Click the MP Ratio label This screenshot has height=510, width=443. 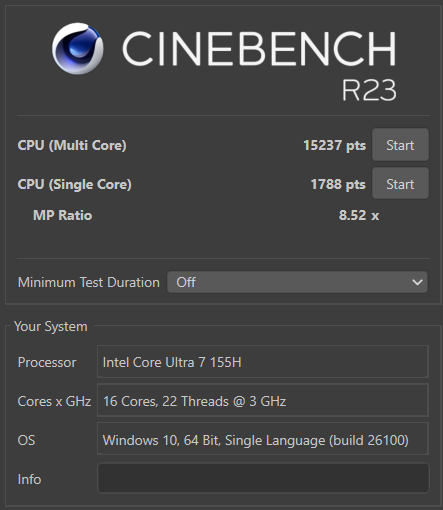pyautogui.click(x=63, y=215)
